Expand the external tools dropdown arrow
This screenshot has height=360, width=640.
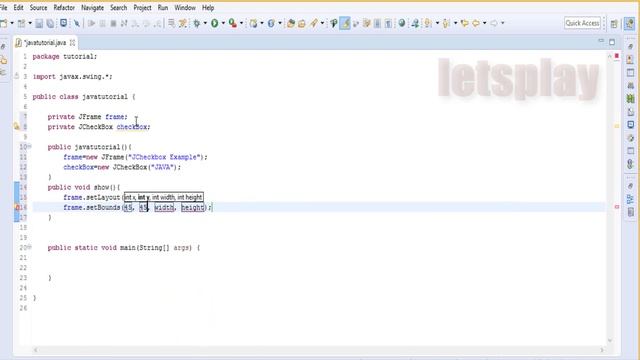coord(242,23)
